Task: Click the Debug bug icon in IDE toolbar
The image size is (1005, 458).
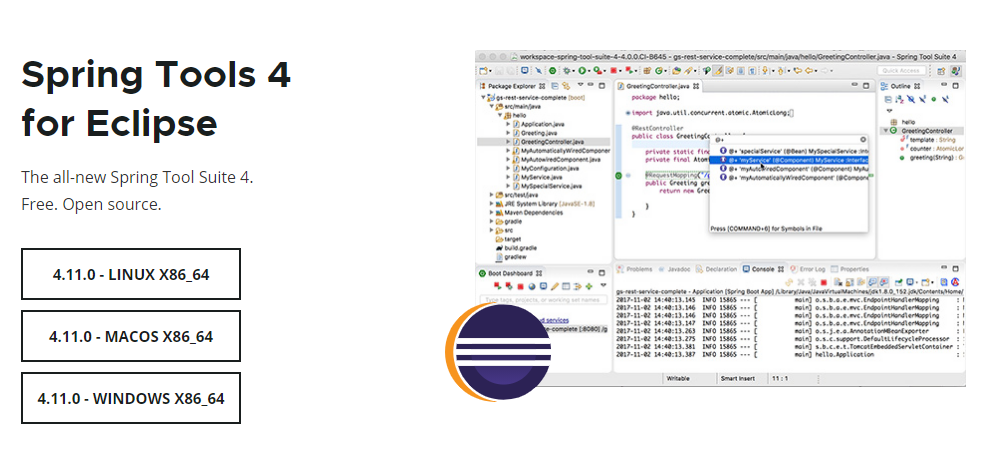Action: click(566, 70)
